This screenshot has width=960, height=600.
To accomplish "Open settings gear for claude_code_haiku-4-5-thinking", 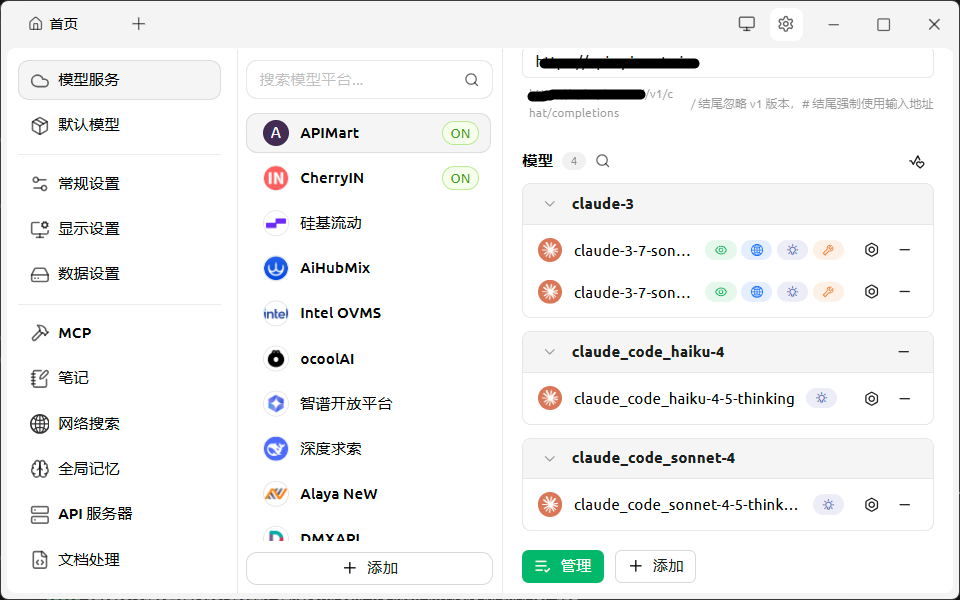I will pyautogui.click(x=871, y=399).
